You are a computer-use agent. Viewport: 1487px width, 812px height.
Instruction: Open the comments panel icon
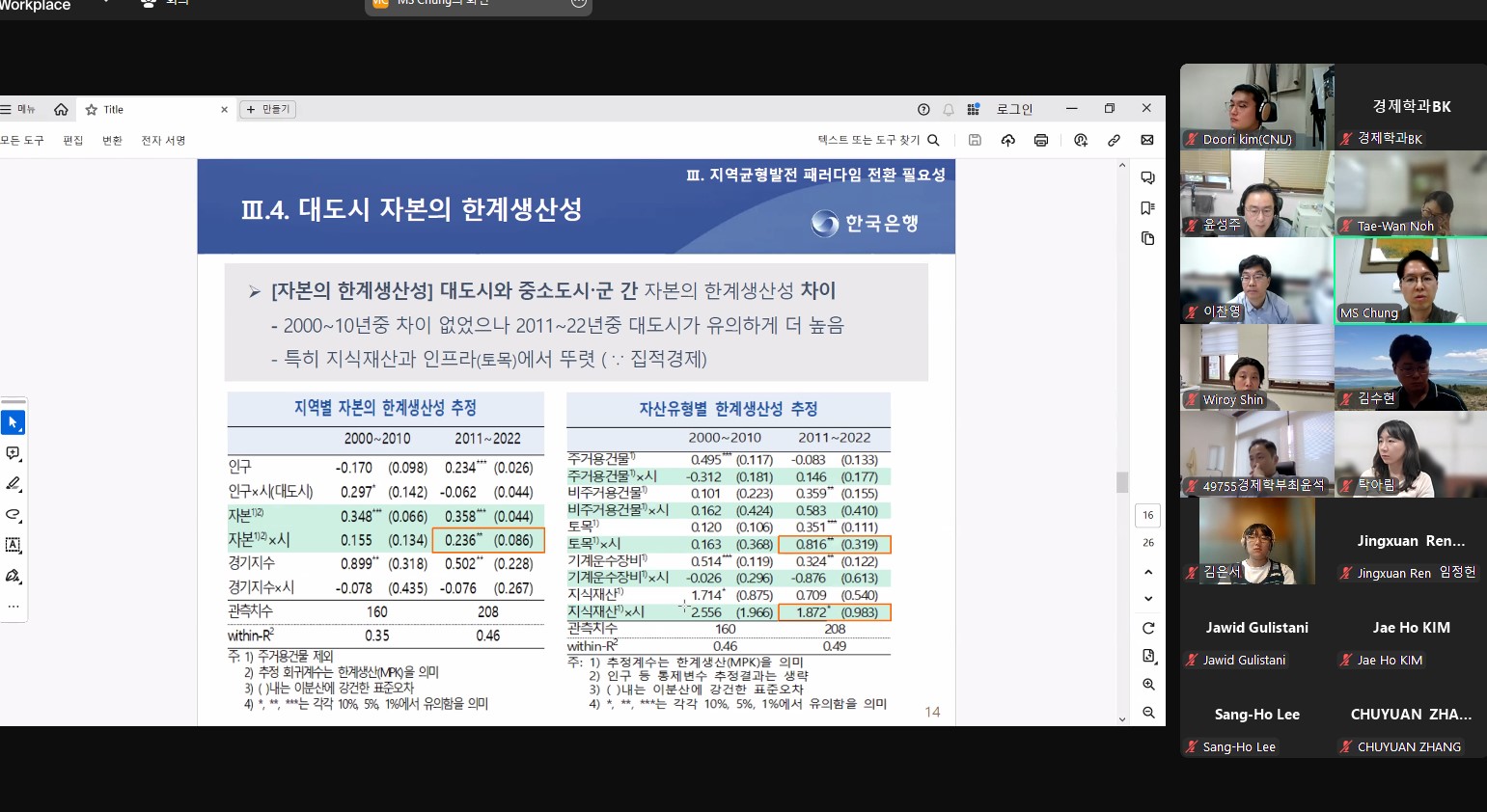1147,177
